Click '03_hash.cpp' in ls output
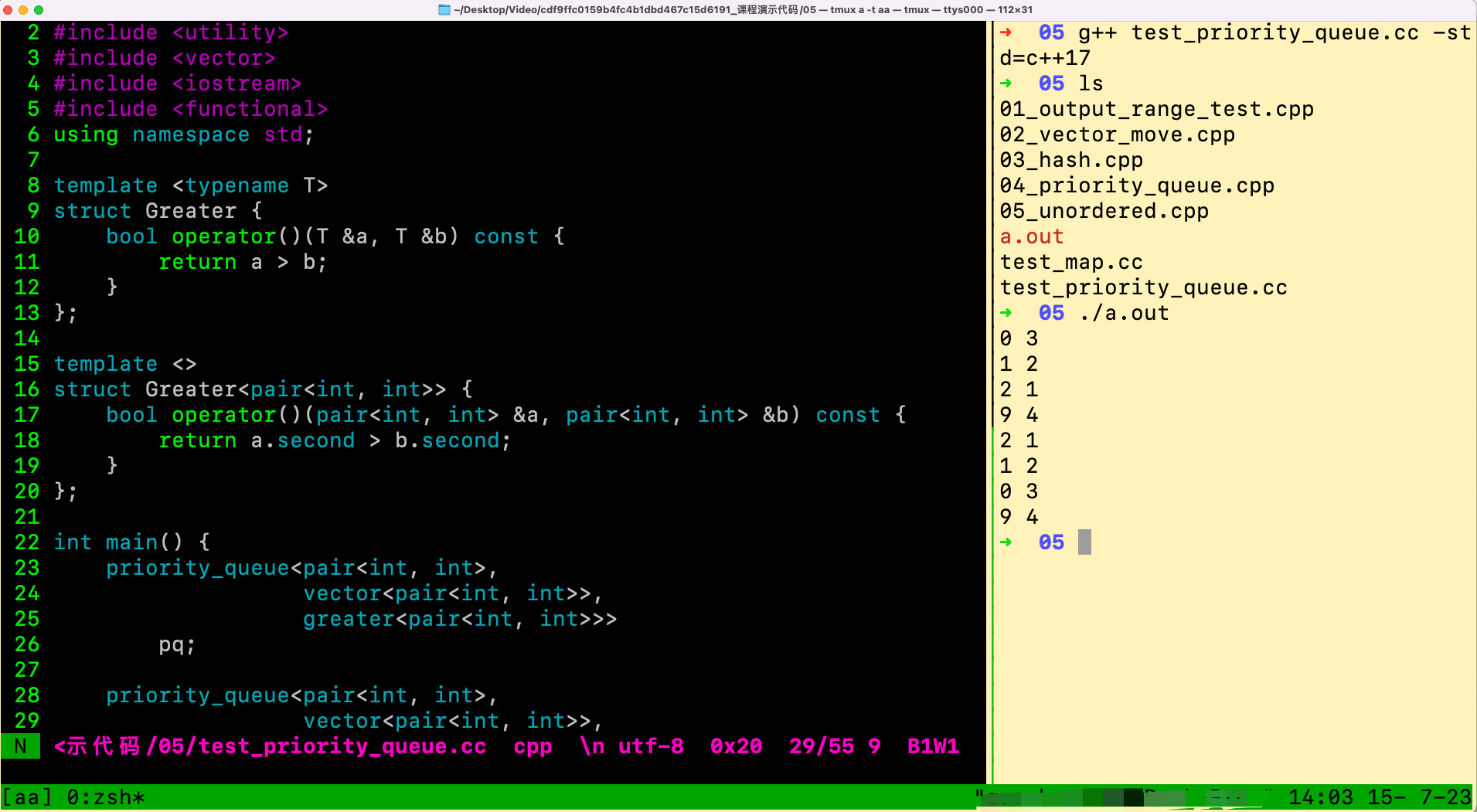The width and height of the screenshot is (1477, 812). 1071,160
